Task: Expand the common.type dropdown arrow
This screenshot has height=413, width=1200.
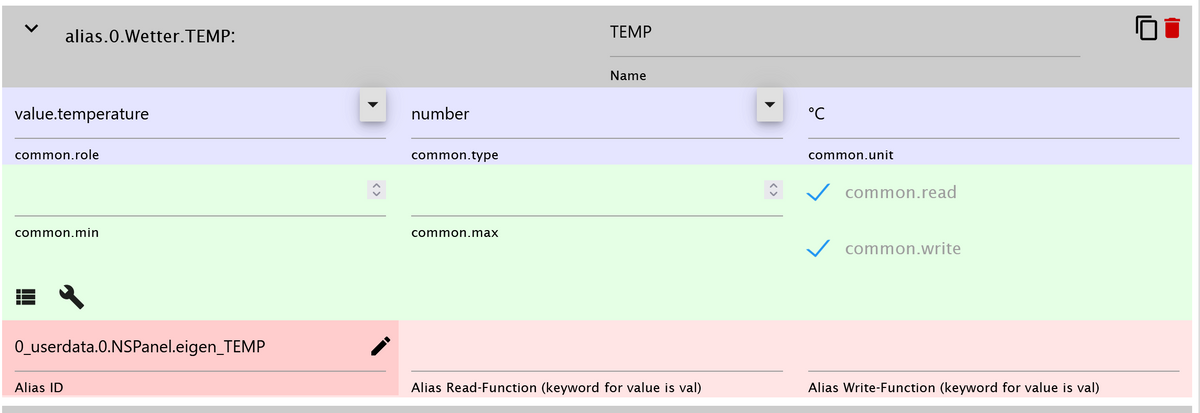Action: 769,105
